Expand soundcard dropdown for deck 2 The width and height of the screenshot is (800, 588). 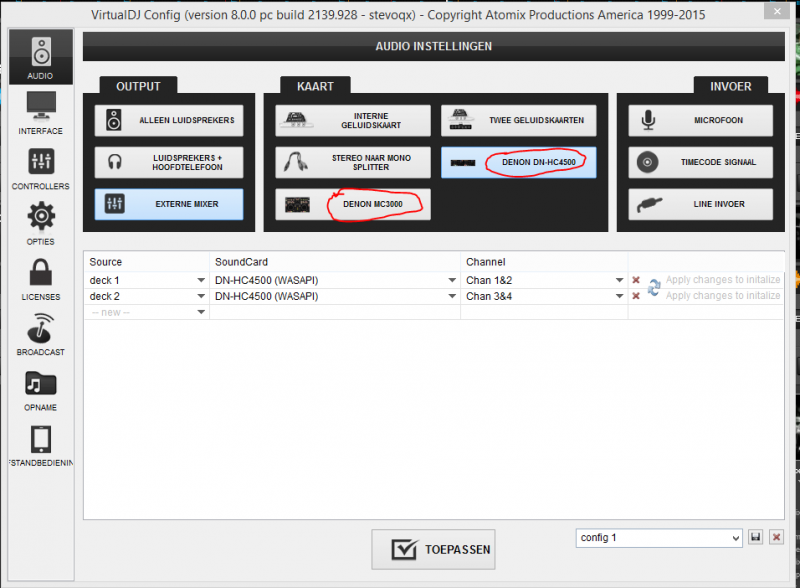[x=452, y=296]
